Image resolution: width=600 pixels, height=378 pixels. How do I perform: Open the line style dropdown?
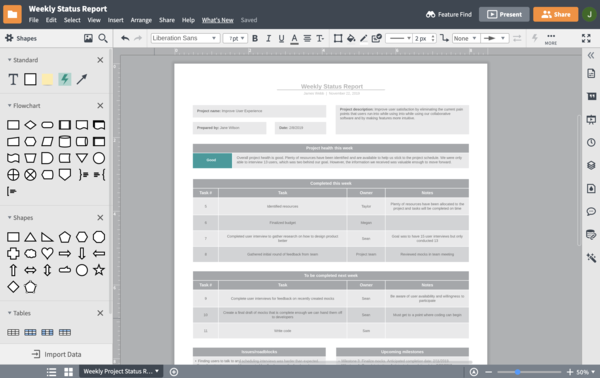pyautogui.click(x=399, y=38)
